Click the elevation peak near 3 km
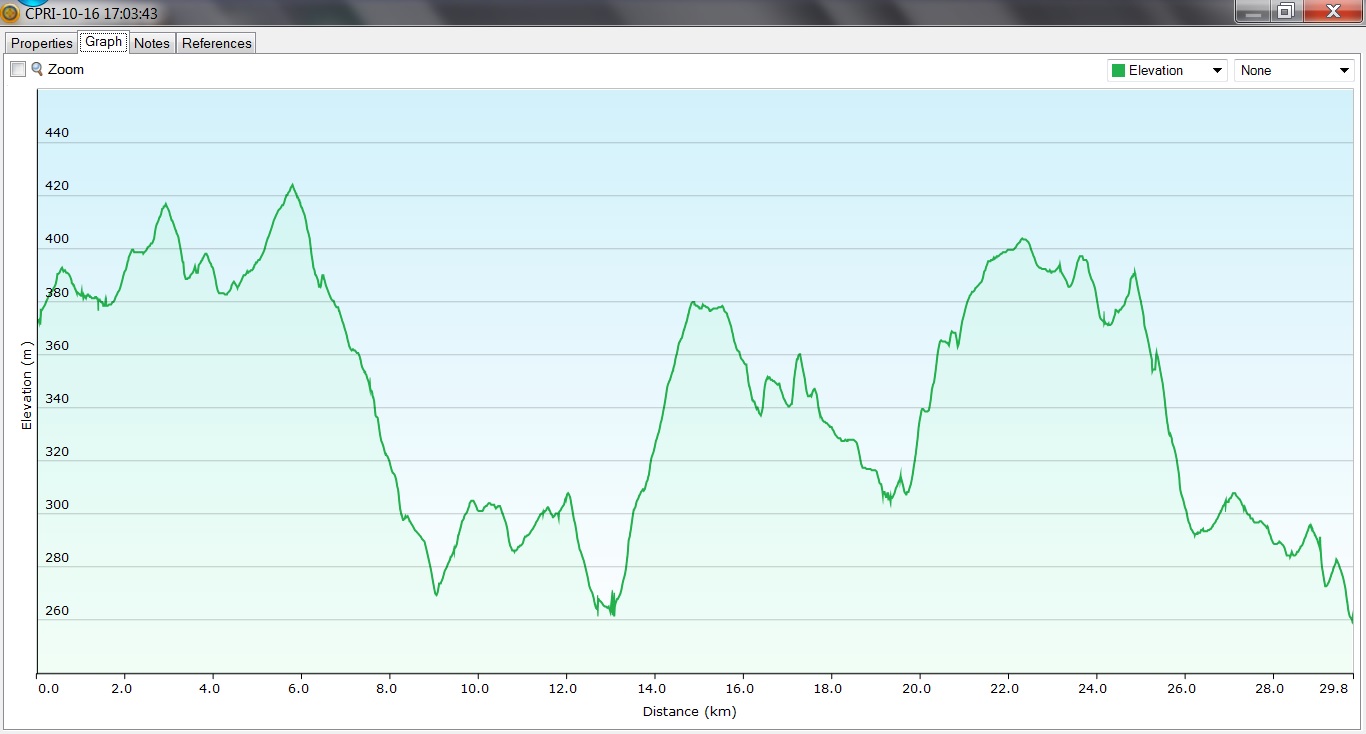This screenshot has width=1366, height=734. (165, 204)
